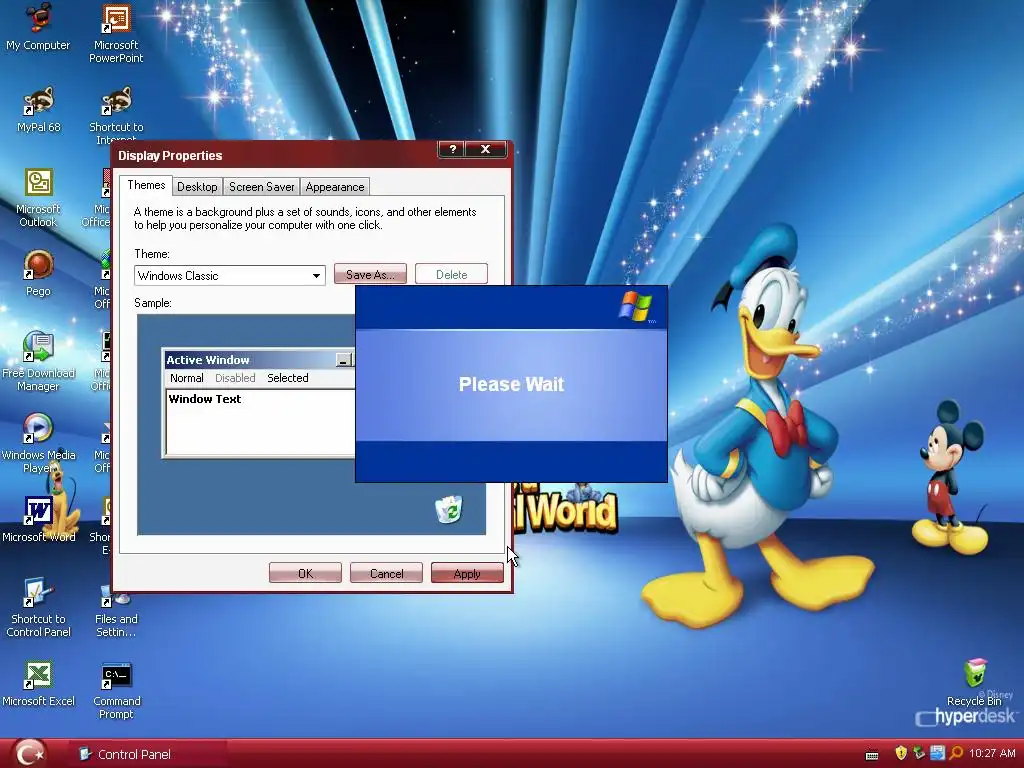This screenshot has height=768, width=1024.
Task: Click the Start button with the crescent flag
Action: click(29, 754)
